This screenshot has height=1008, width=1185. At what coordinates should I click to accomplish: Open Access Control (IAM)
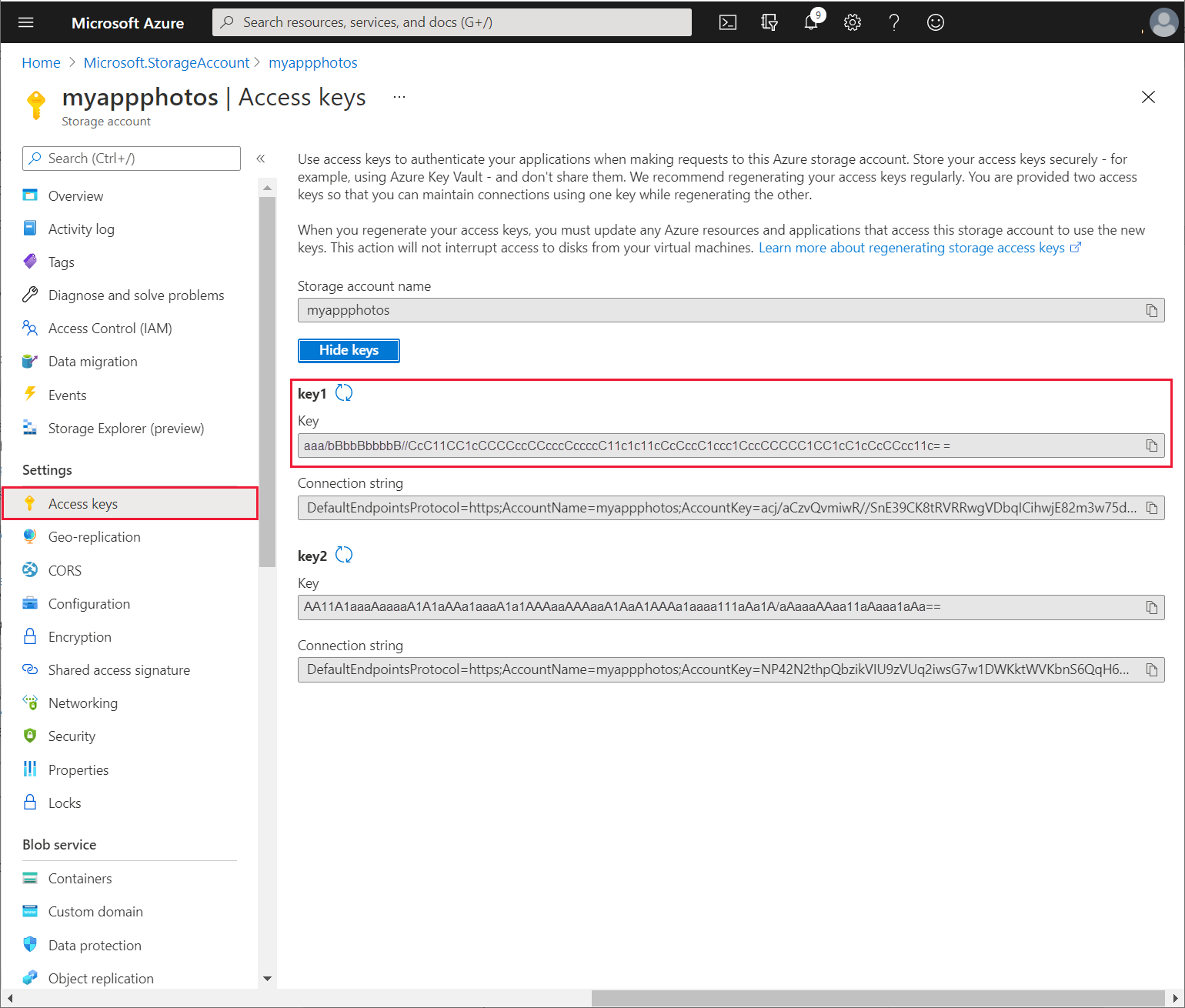(x=110, y=329)
